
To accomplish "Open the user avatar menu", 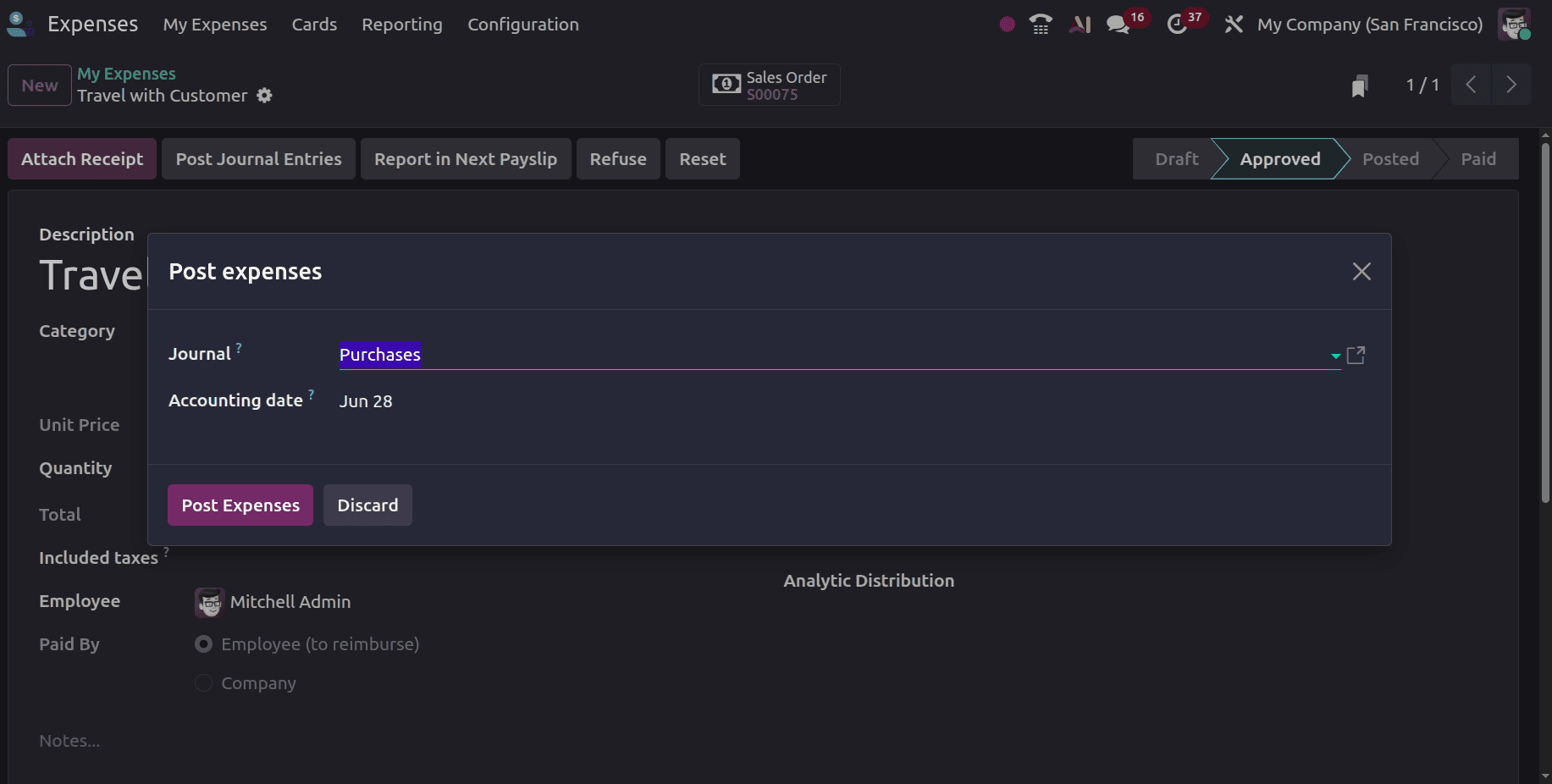I will tap(1514, 25).
